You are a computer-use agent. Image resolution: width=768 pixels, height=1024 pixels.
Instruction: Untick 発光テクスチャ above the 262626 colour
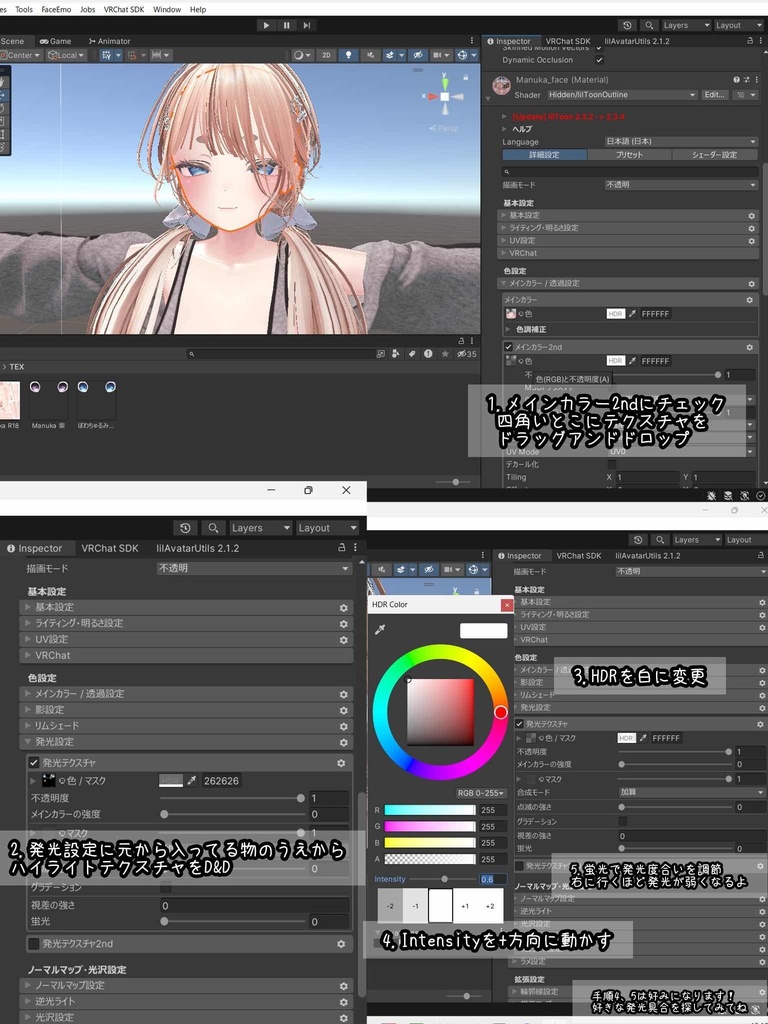pos(34,762)
